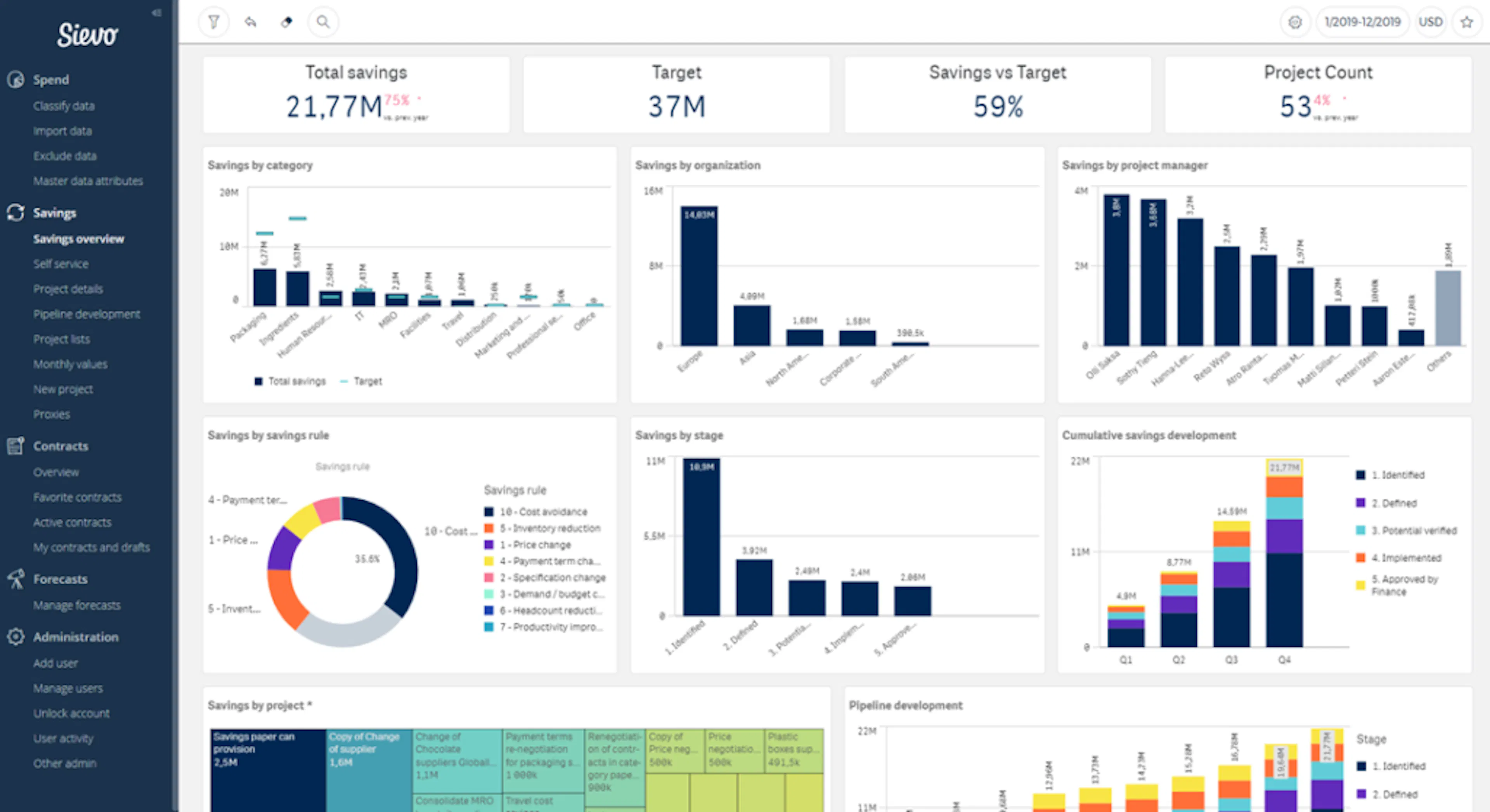Image resolution: width=1490 pixels, height=812 pixels.
Task: Open smart search via the magnifier icon
Action: click(x=323, y=21)
